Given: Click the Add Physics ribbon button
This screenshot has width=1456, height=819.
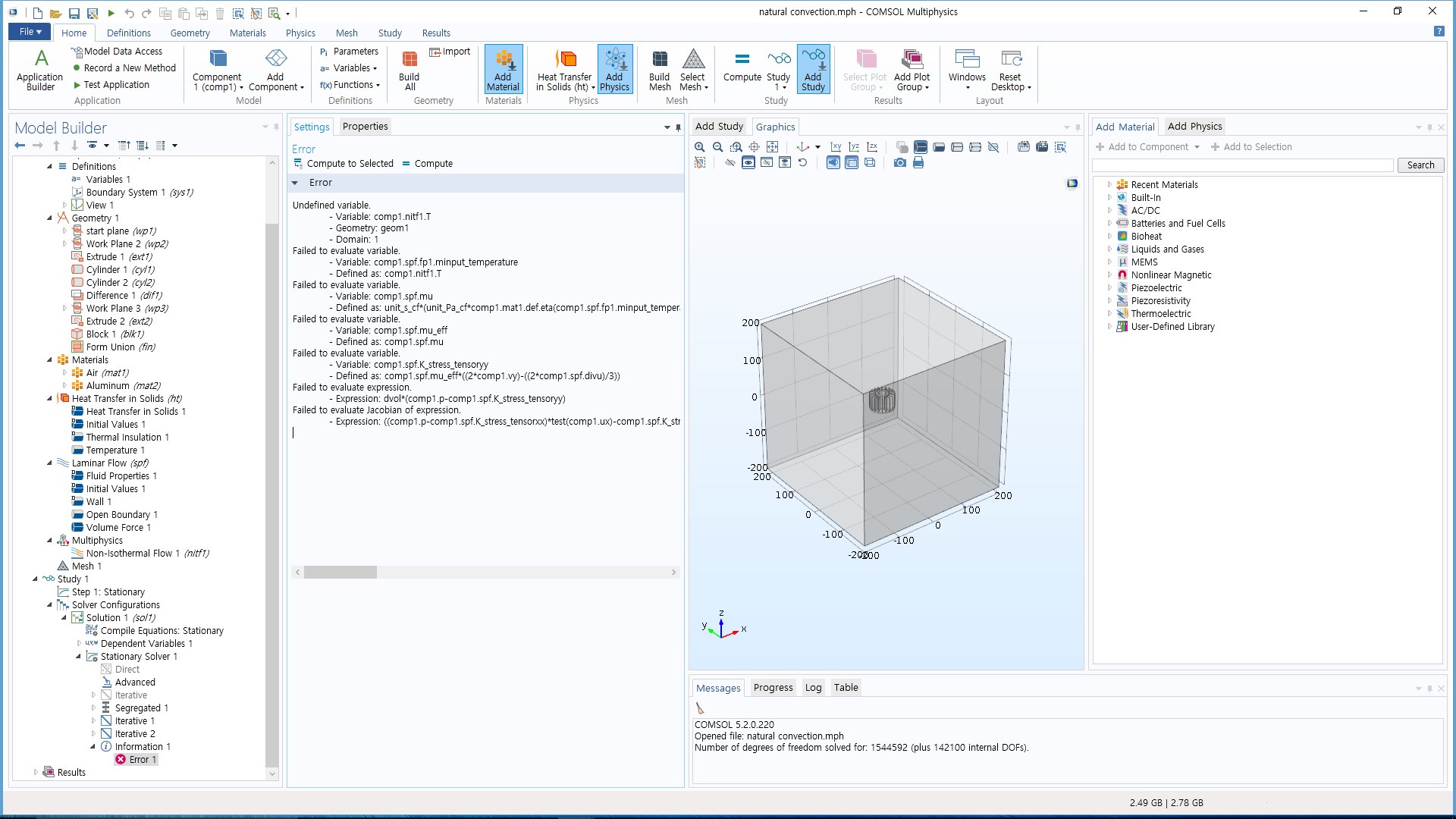Looking at the screenshot, I should coord(614,70).
